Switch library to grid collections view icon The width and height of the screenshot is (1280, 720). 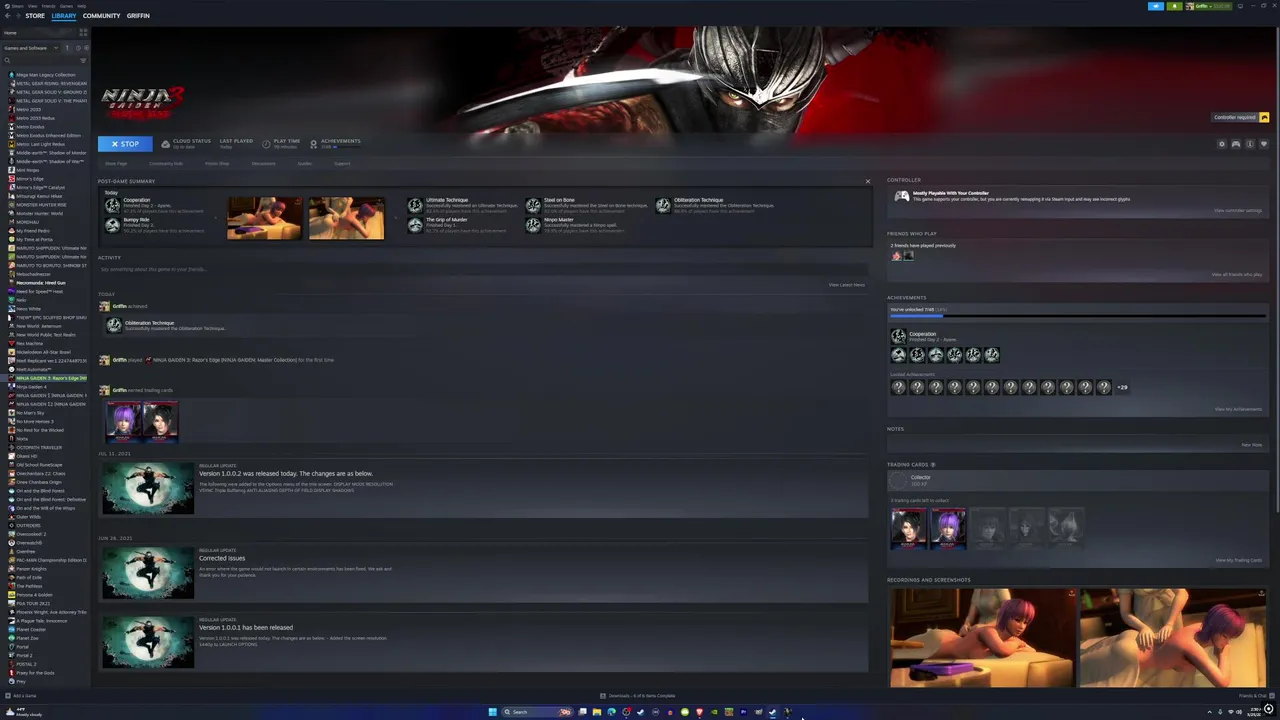[83, 33]
